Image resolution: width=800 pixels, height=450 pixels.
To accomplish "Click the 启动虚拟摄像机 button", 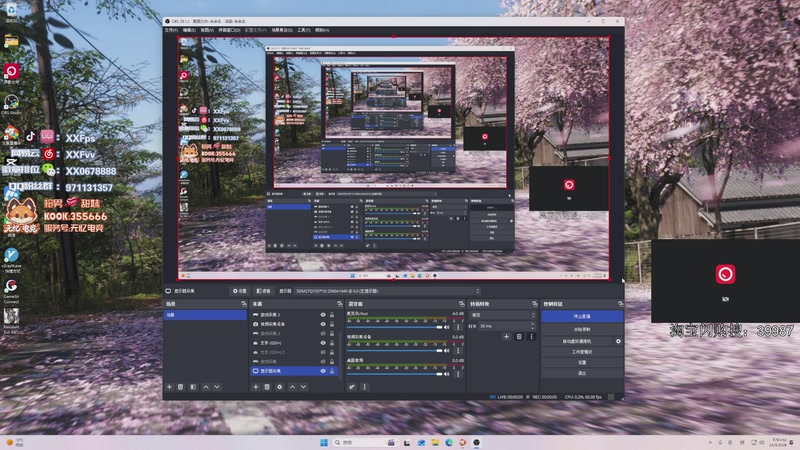I will pos(577,341).
